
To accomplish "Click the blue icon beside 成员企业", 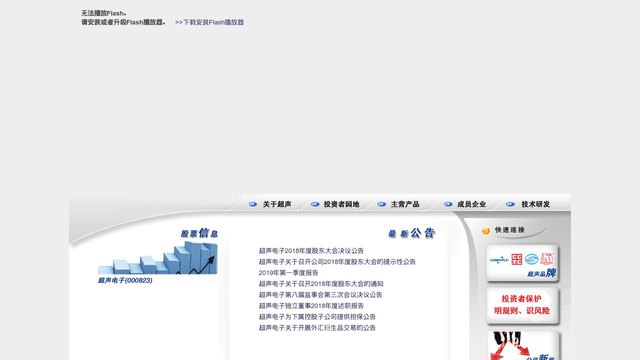I will point(448,204).
